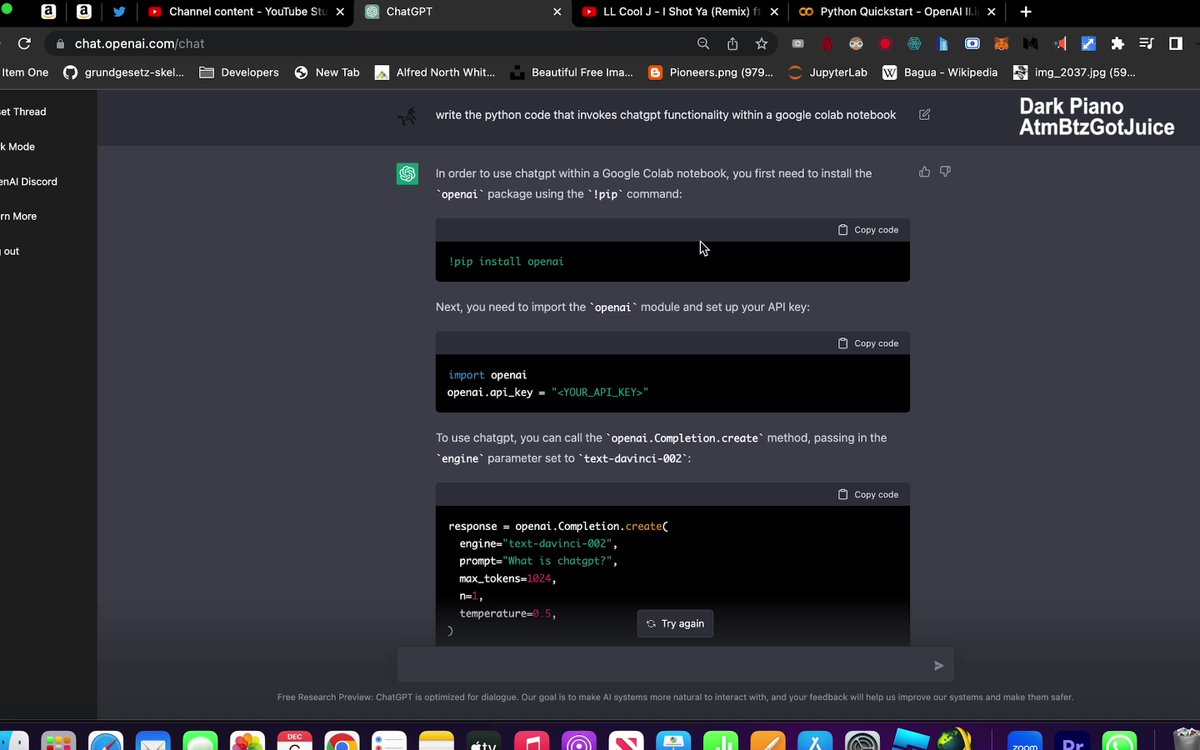Open the Beautiful Free Ima... bookmark
Viewport: 1200px width, 750px height.
click(x=572, y=72)
